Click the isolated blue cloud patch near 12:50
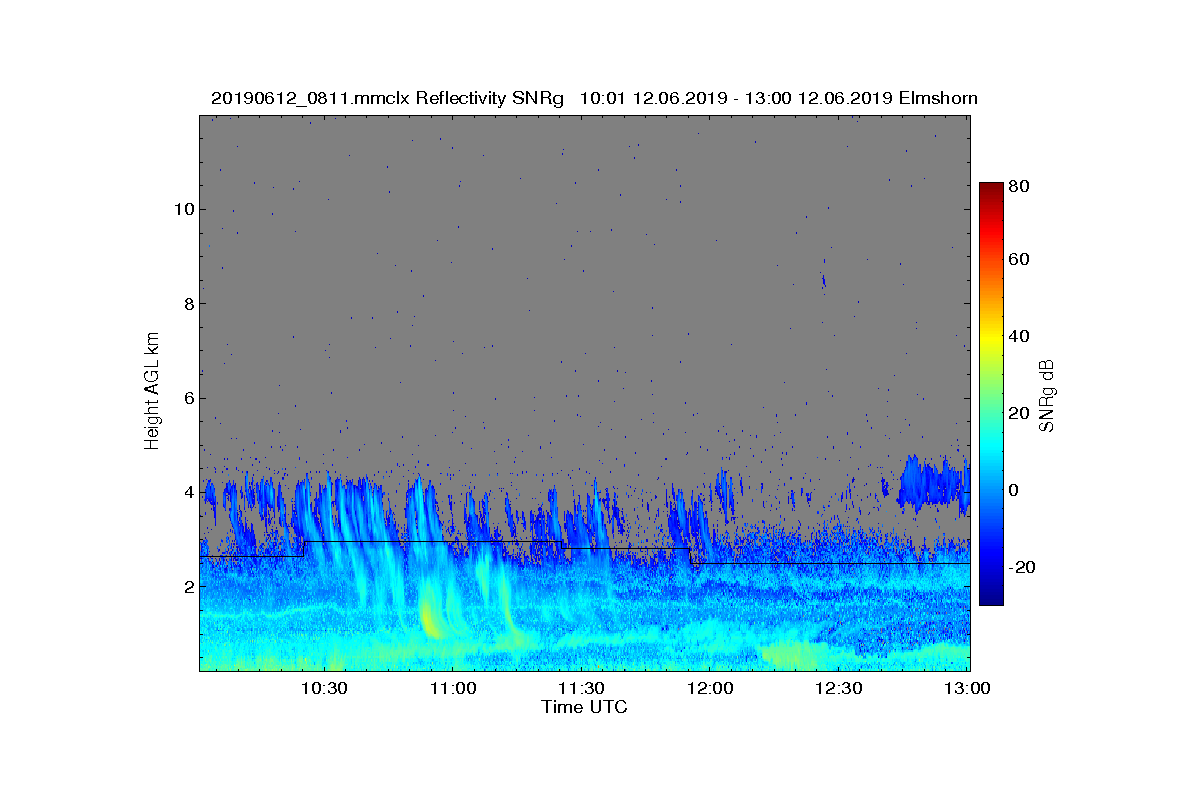Screen dimensions: 1200x800 934,483
